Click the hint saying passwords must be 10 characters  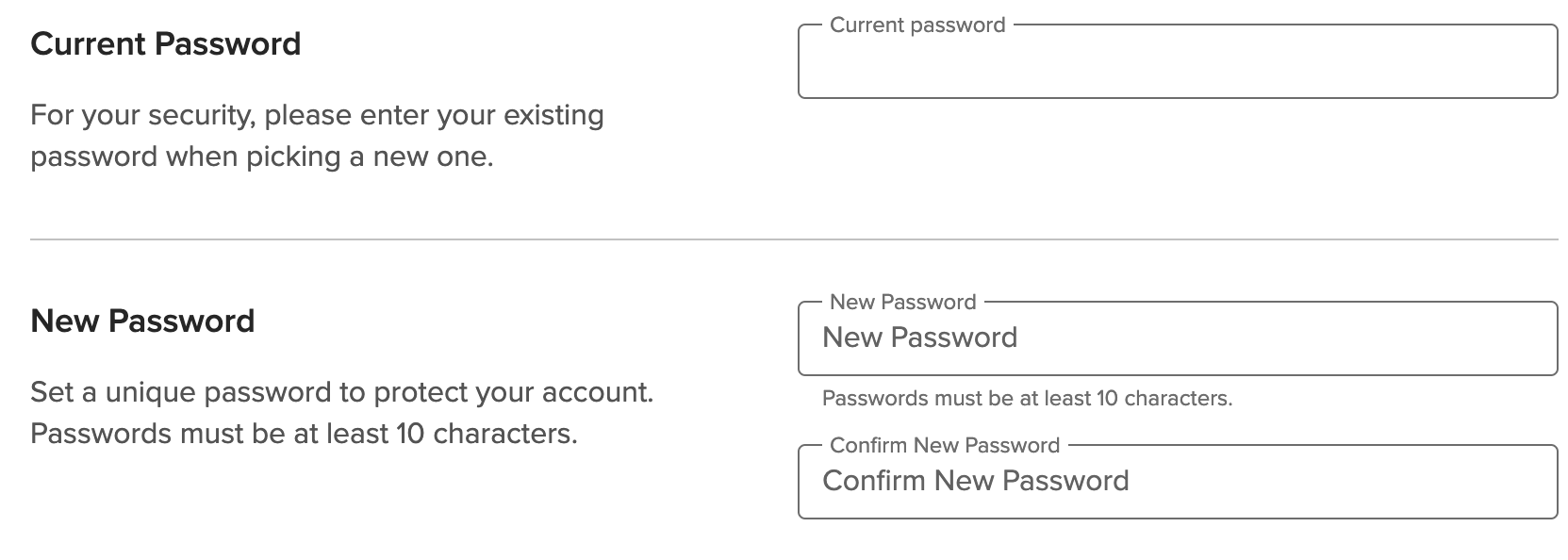(1030, 399)
